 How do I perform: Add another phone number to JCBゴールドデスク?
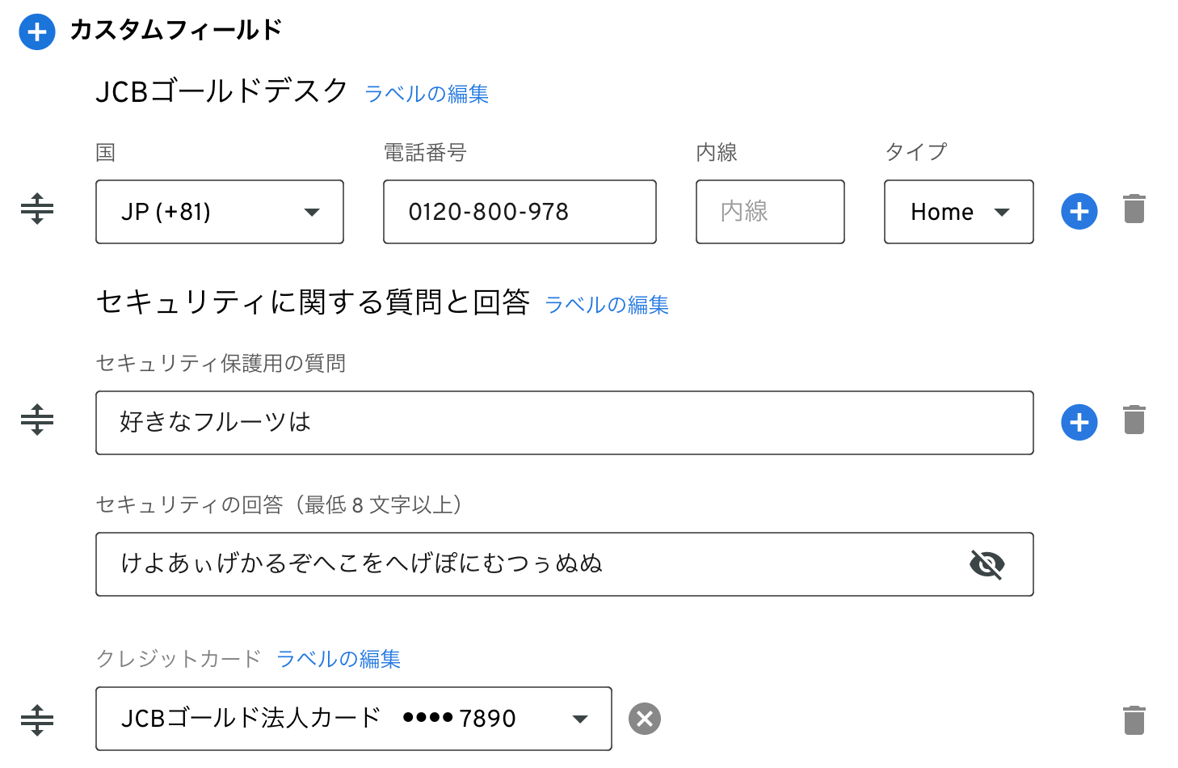pos(1079,211)
